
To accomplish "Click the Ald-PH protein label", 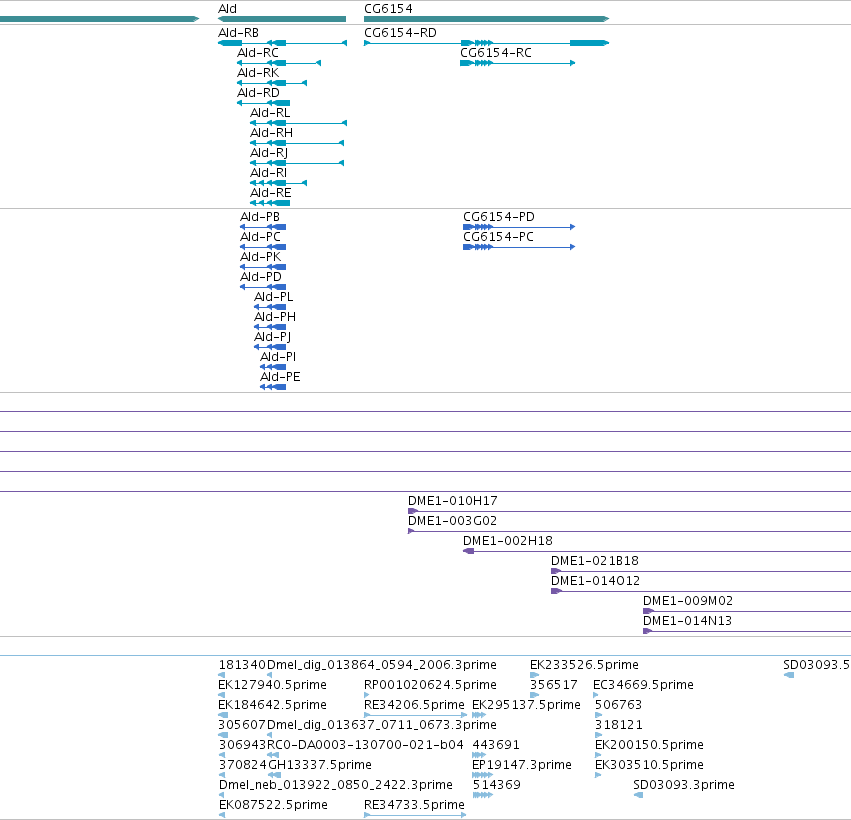I will click(x=275, y=317).
